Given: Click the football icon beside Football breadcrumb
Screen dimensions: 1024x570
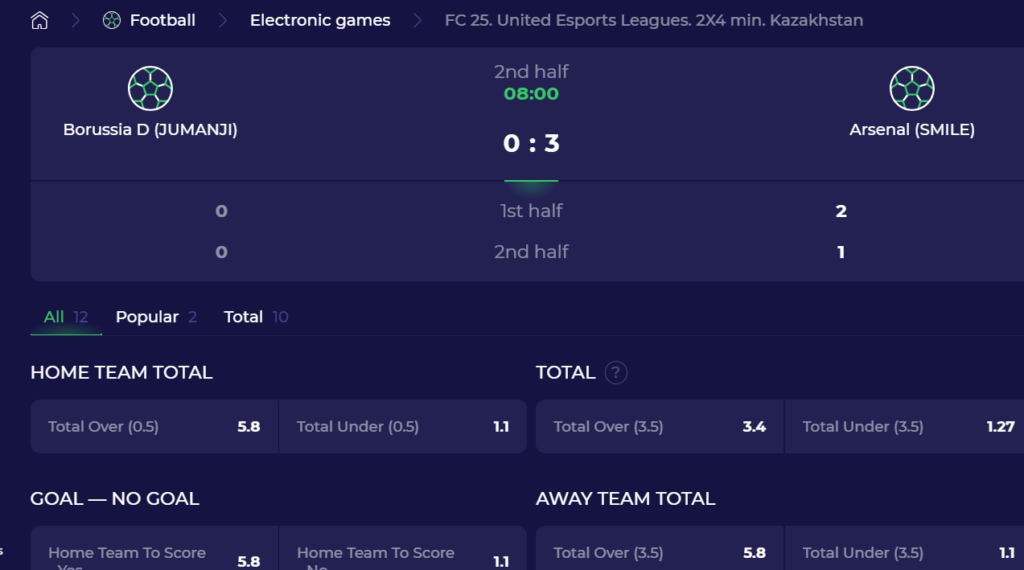Looking at the screenshot, I should coord(112,20).
